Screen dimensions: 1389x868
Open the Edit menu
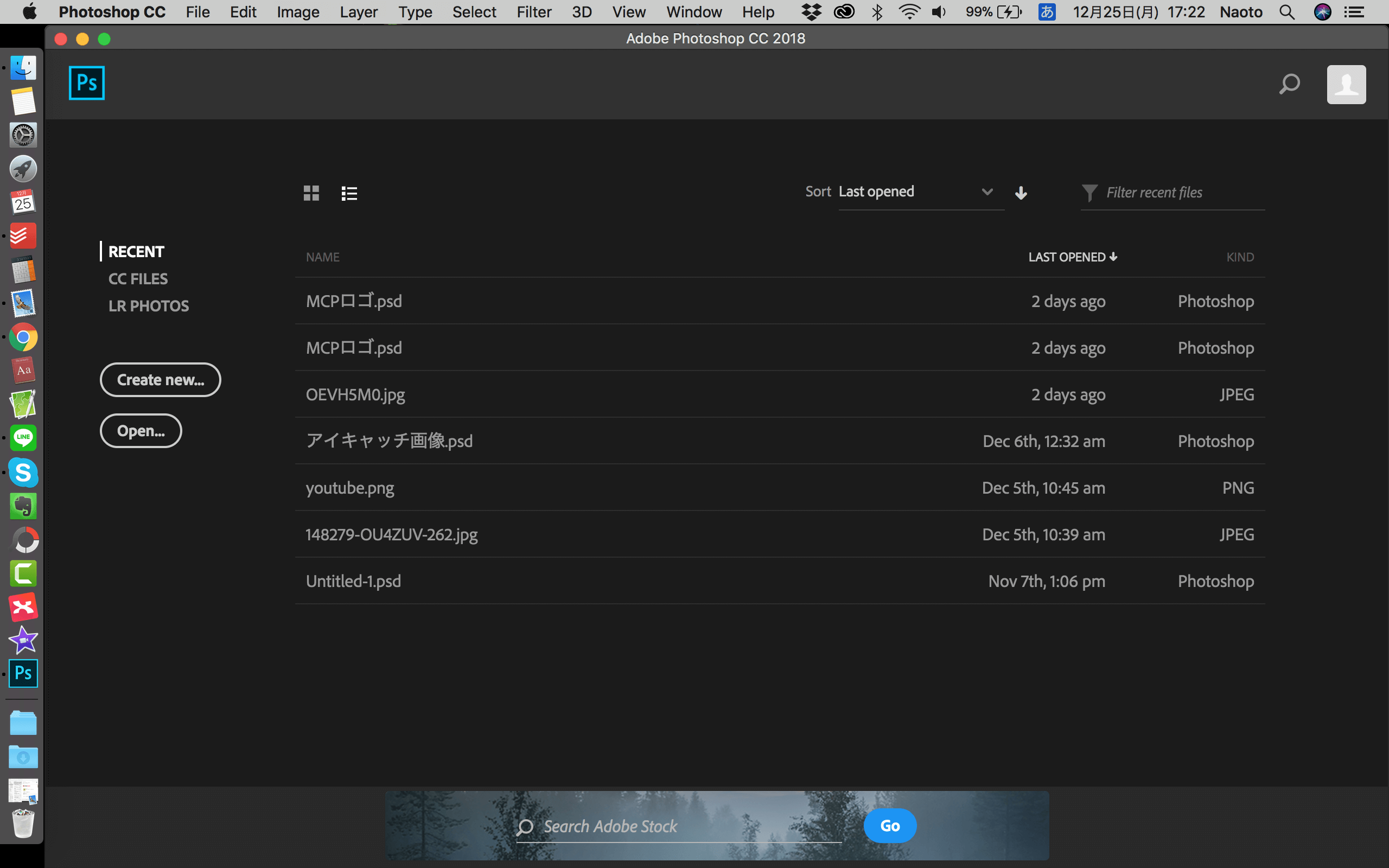point(243,11)
